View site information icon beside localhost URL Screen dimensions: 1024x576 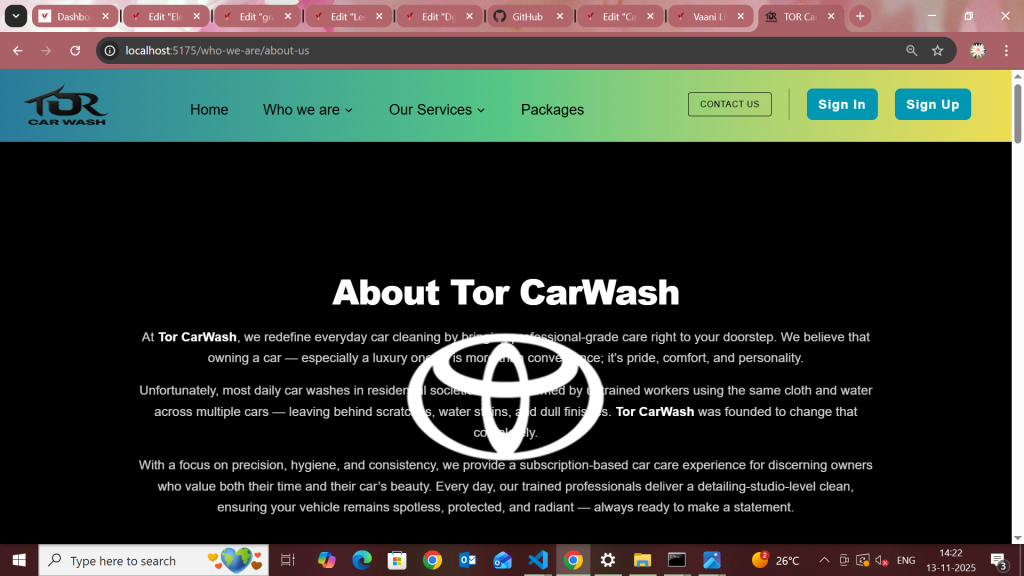[x=111, y=50]
